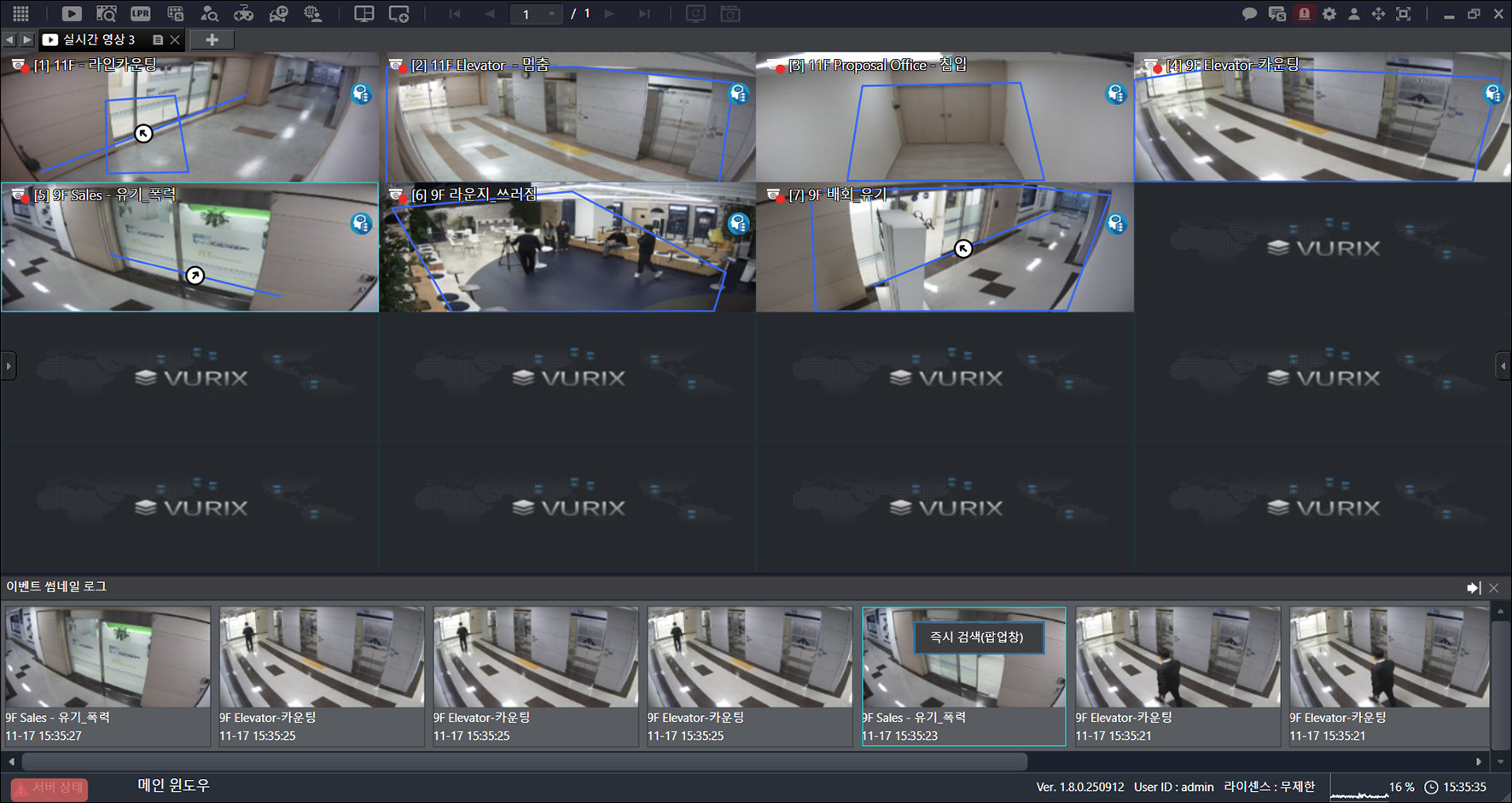Open the settings gear

click(x=1329, y=14)
